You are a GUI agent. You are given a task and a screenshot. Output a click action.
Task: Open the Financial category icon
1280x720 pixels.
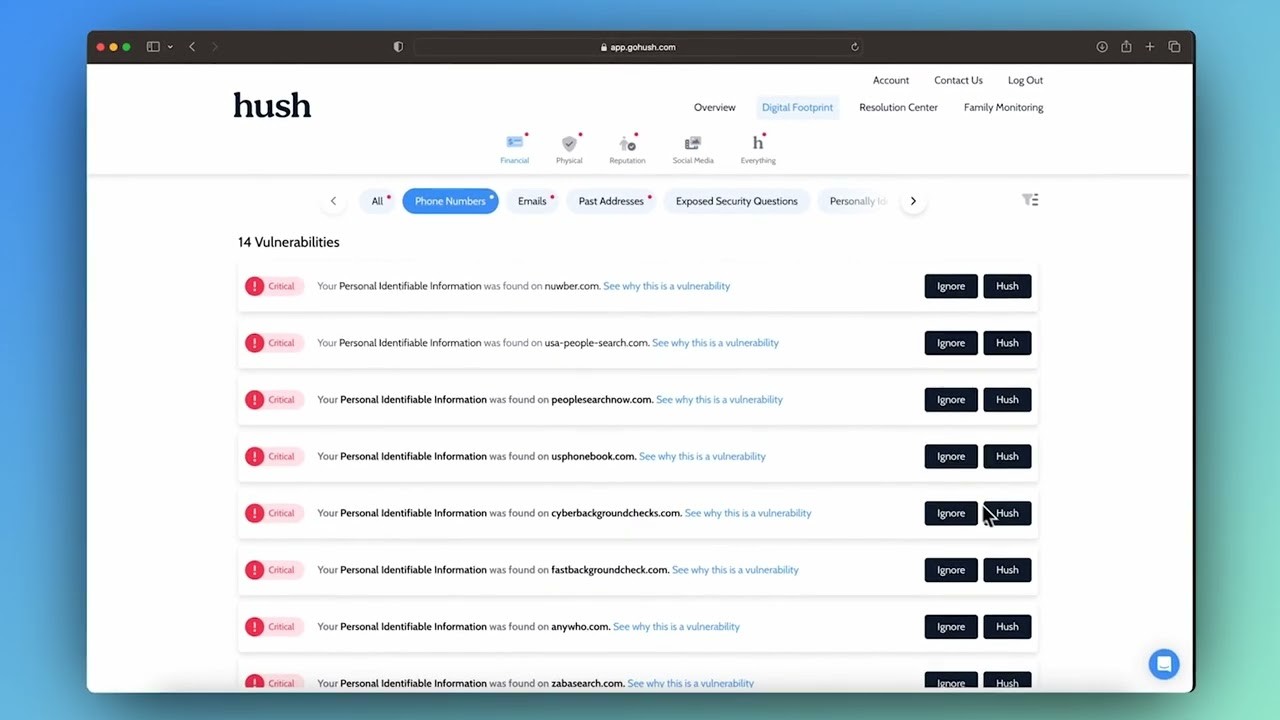[514, 149]
